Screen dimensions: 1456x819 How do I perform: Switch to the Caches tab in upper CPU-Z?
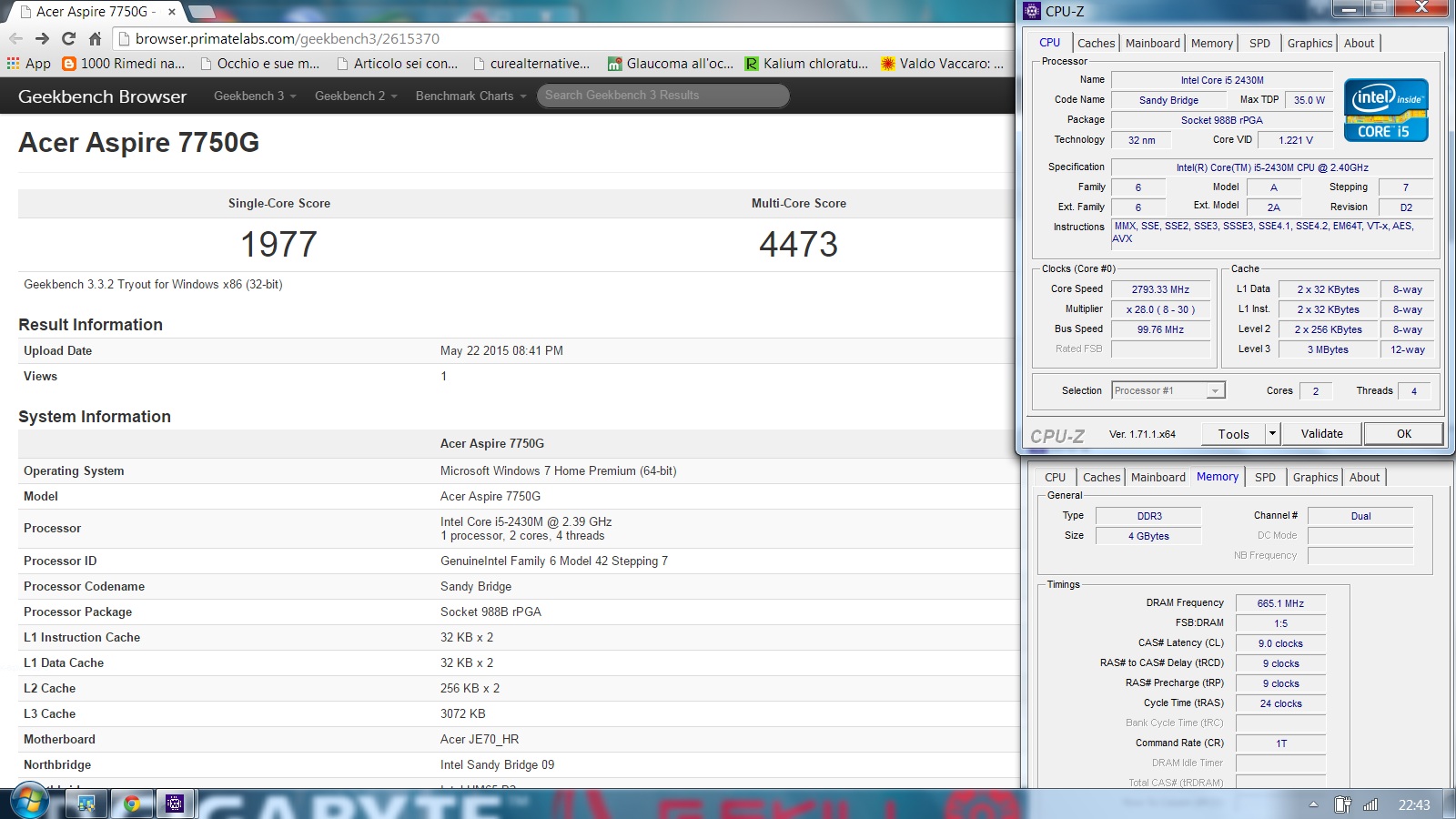(x=1097, y=43)
